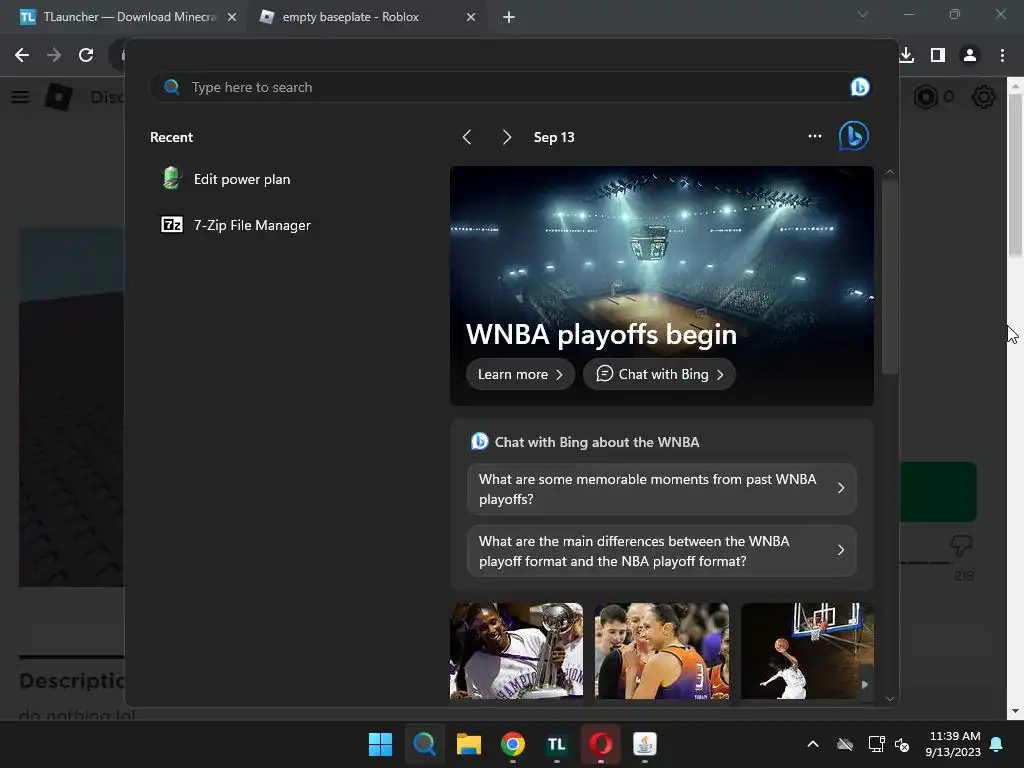Open the WNBA playoffs begin headline
Viewport: 1024px width, 768px height.
(x=601, y=334)
